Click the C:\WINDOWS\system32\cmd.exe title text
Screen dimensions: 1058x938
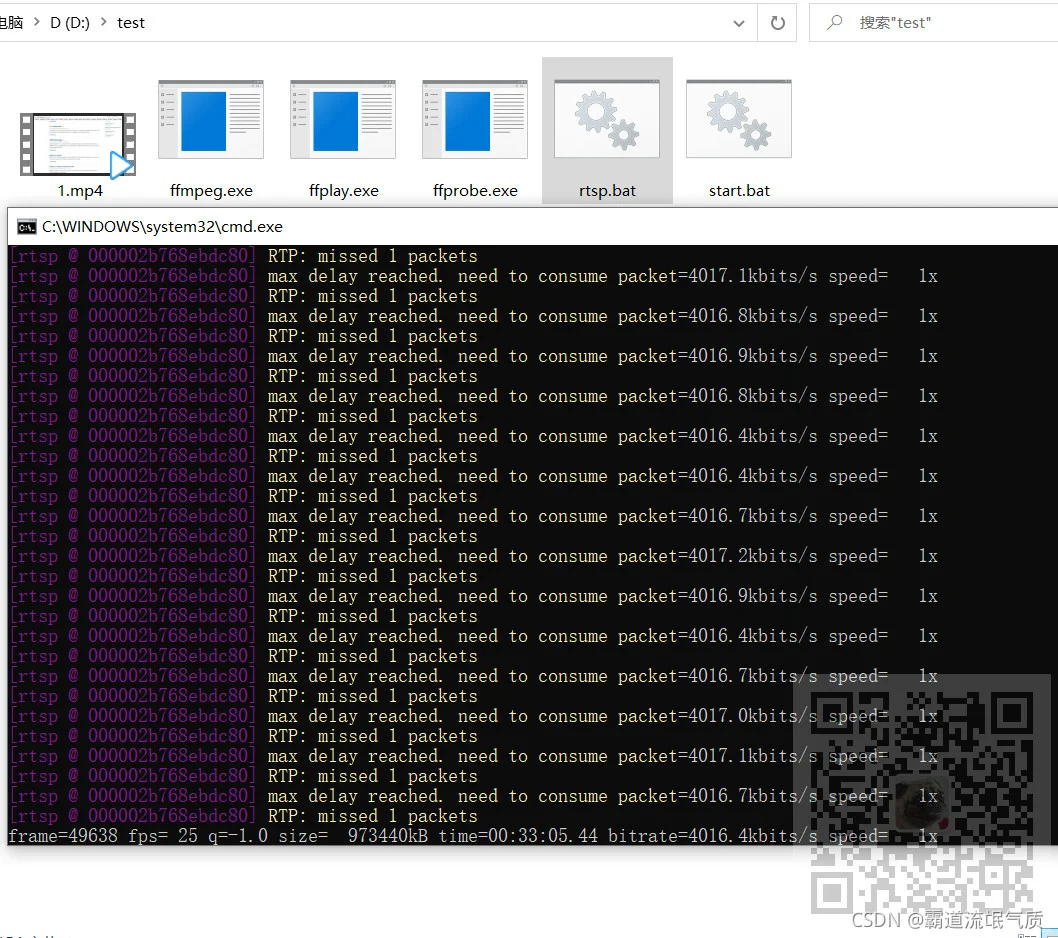pos(162,227)
